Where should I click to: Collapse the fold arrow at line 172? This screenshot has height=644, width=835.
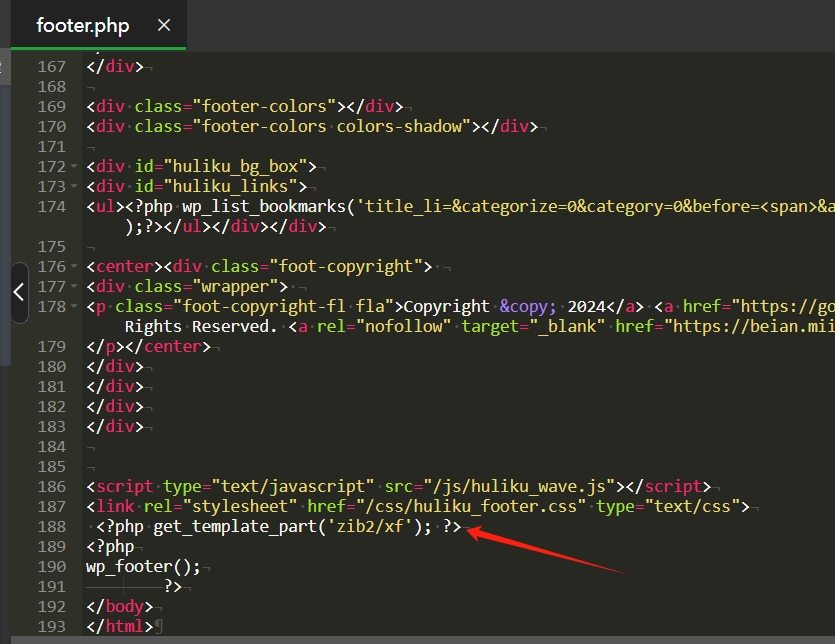(x=74, y=167)
